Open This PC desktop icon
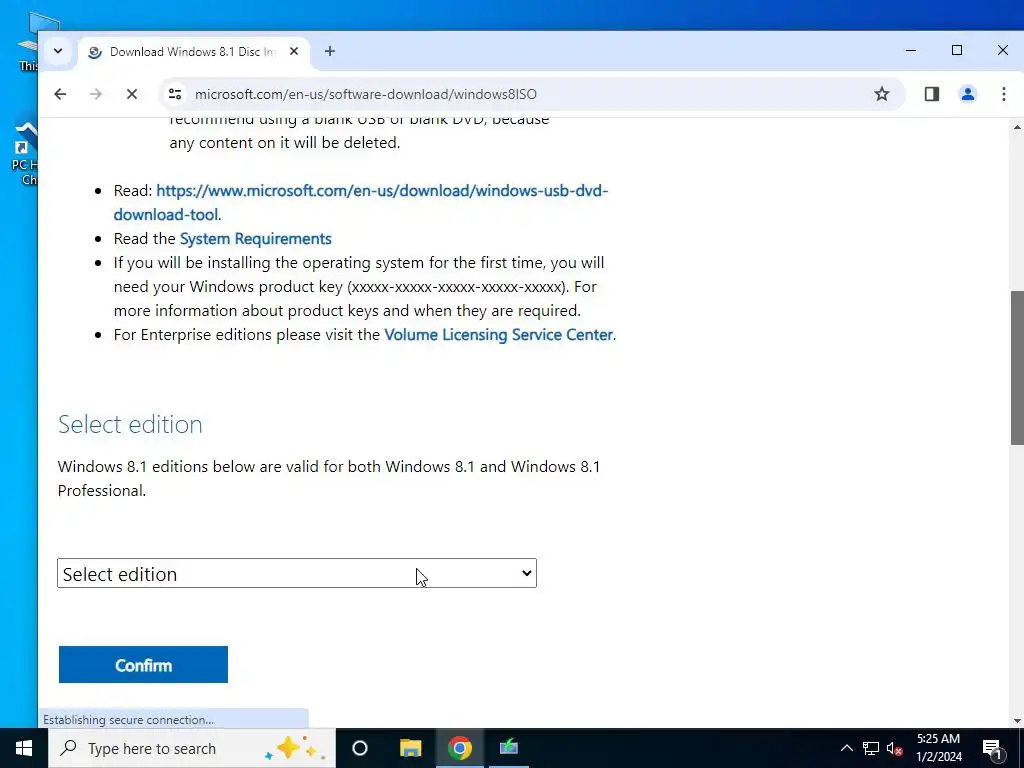 29,40
